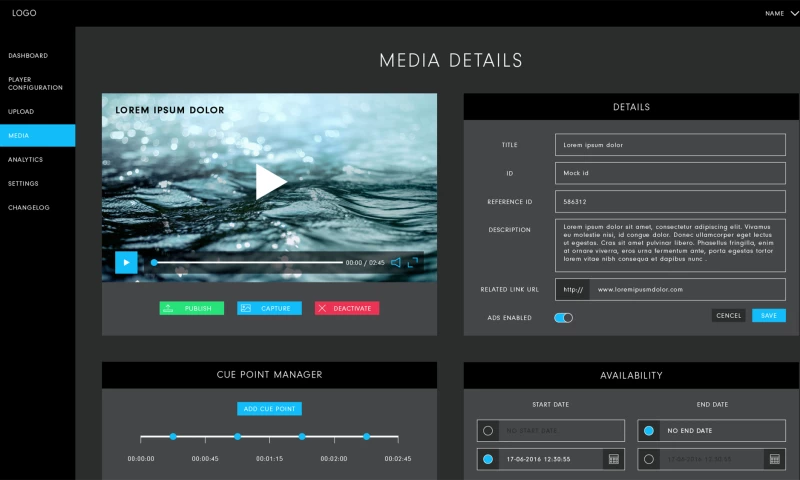Save the media details
The image size is (800, 480).
pyautogui.click(x=768, y=316)
